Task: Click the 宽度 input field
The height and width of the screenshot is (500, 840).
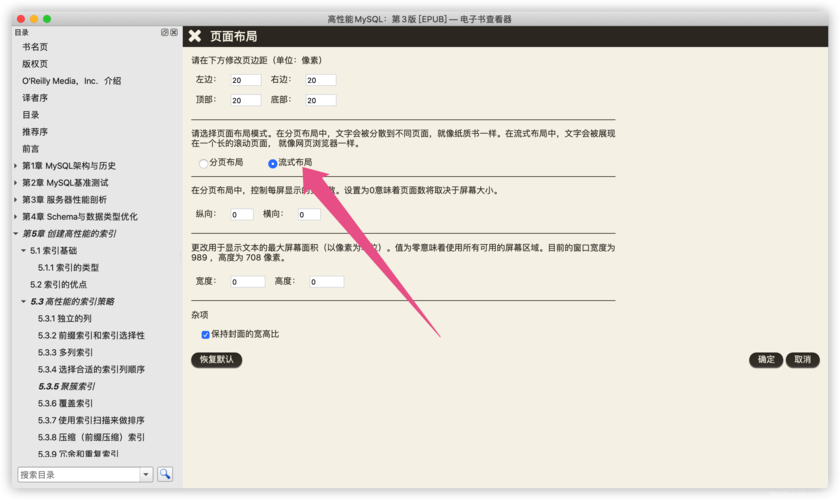Action: tap(248, 282)
